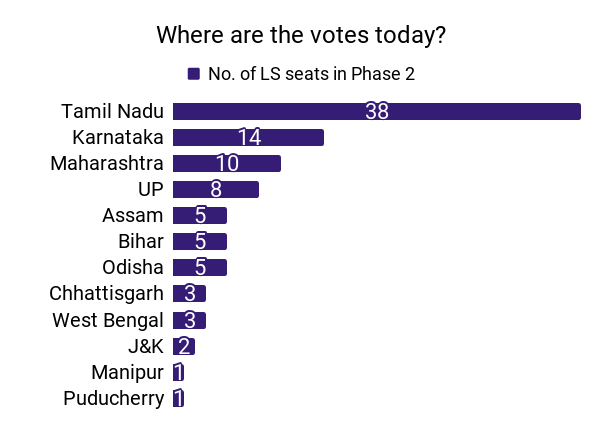Click the 'Chhattisgarh' axis label
Viewport: 600px width, 423px height.
click(x=106, y=293)
